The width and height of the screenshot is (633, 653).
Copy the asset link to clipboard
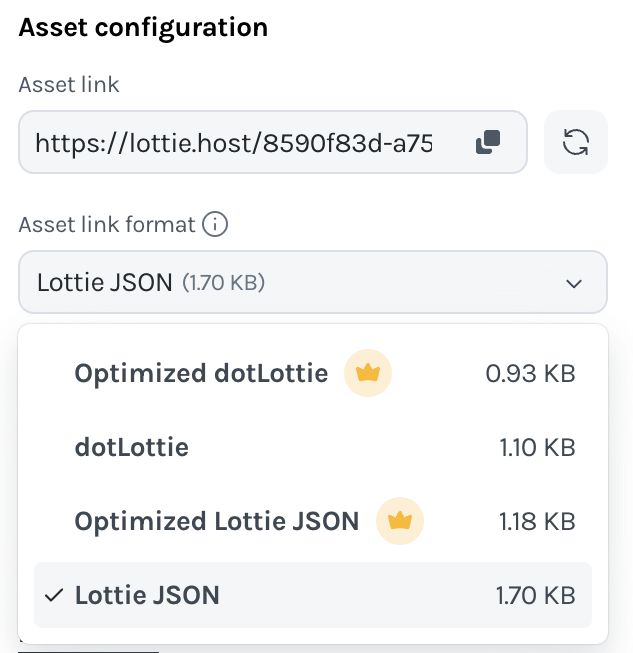coord(488,142)
